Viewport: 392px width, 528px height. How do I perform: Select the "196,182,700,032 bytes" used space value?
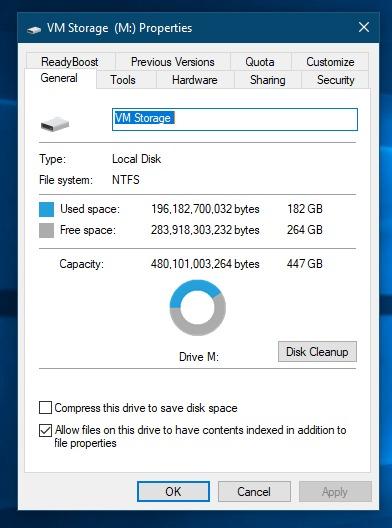click(x=205, y=209)
